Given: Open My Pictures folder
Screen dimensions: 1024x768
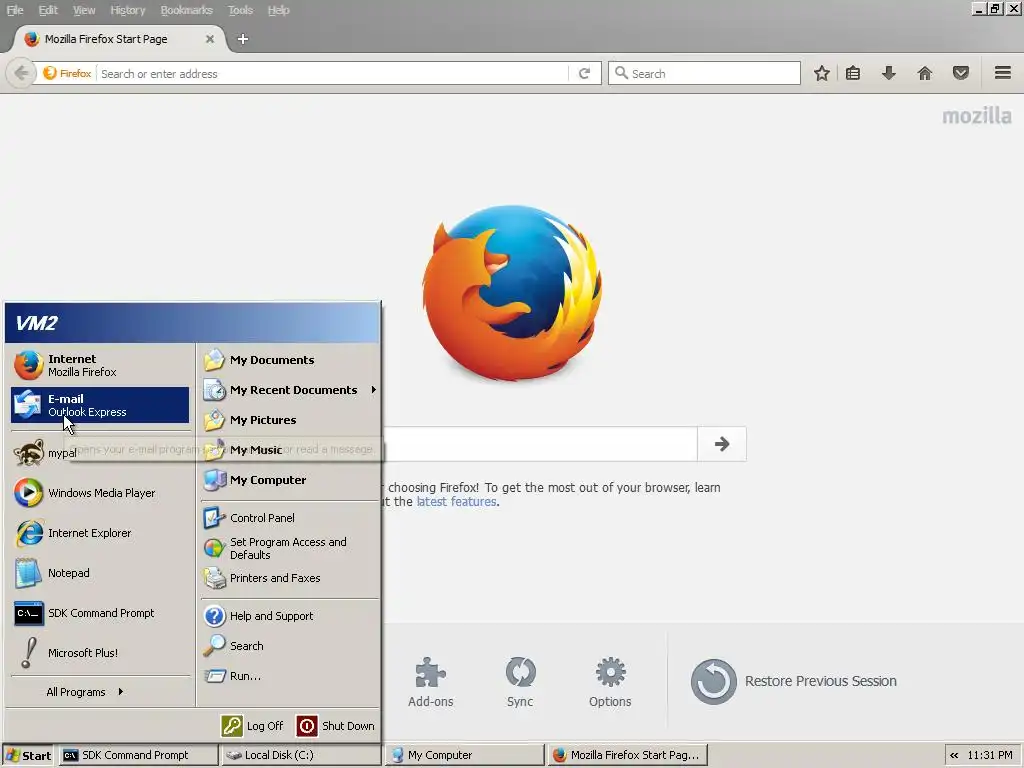Looking at the screenshot, I should pyautogui.click(x=289, y=420).
